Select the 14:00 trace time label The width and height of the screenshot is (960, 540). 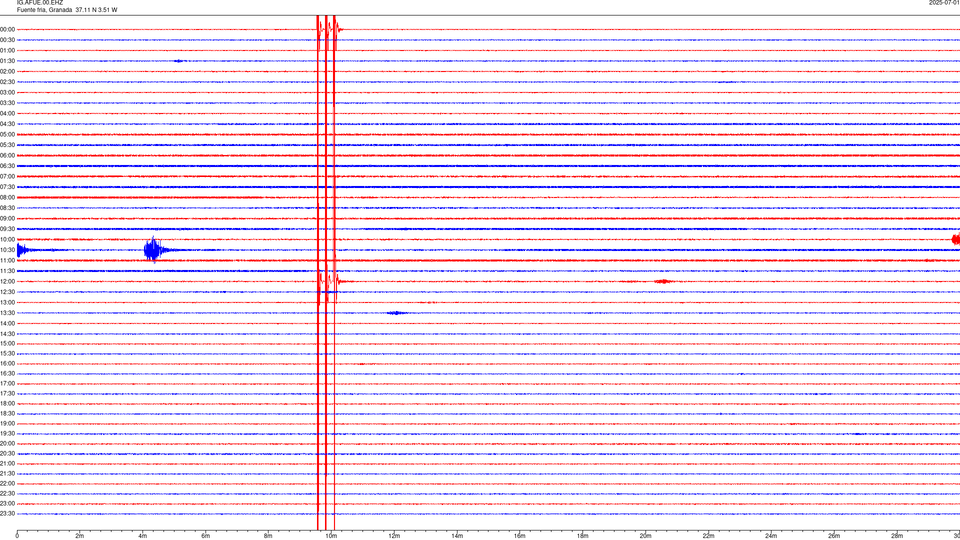[x=7, y=323]
